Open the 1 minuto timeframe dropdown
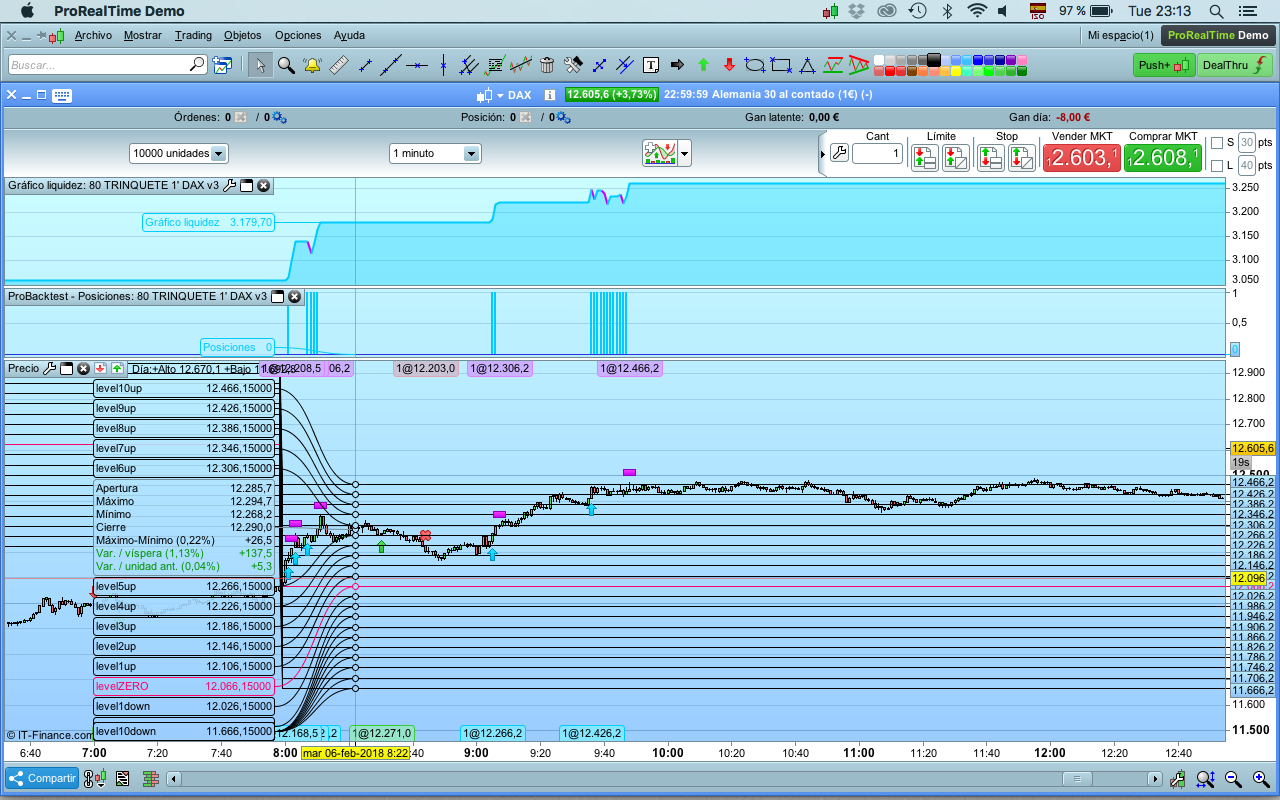 (x=435, y=153)
